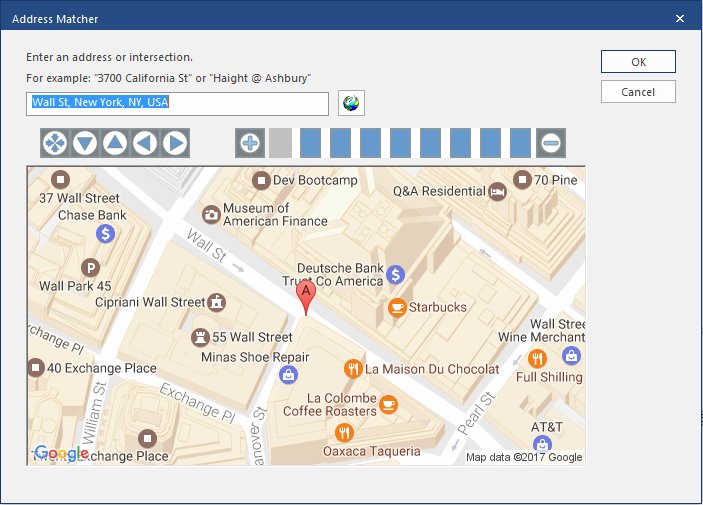The width and height of the screenshot is (703, 505).
Task: Click the AT&T store icon
Action: 542,444
